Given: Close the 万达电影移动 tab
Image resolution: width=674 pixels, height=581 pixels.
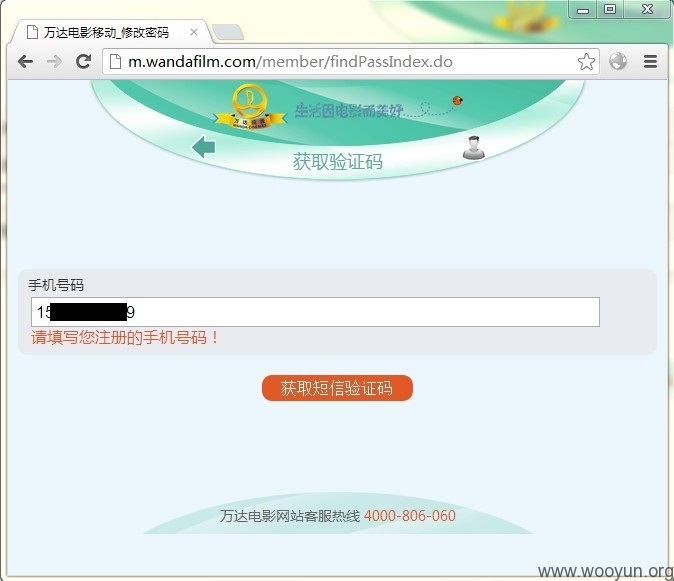Looking at the screenshot, I should [x=194, y=32].
